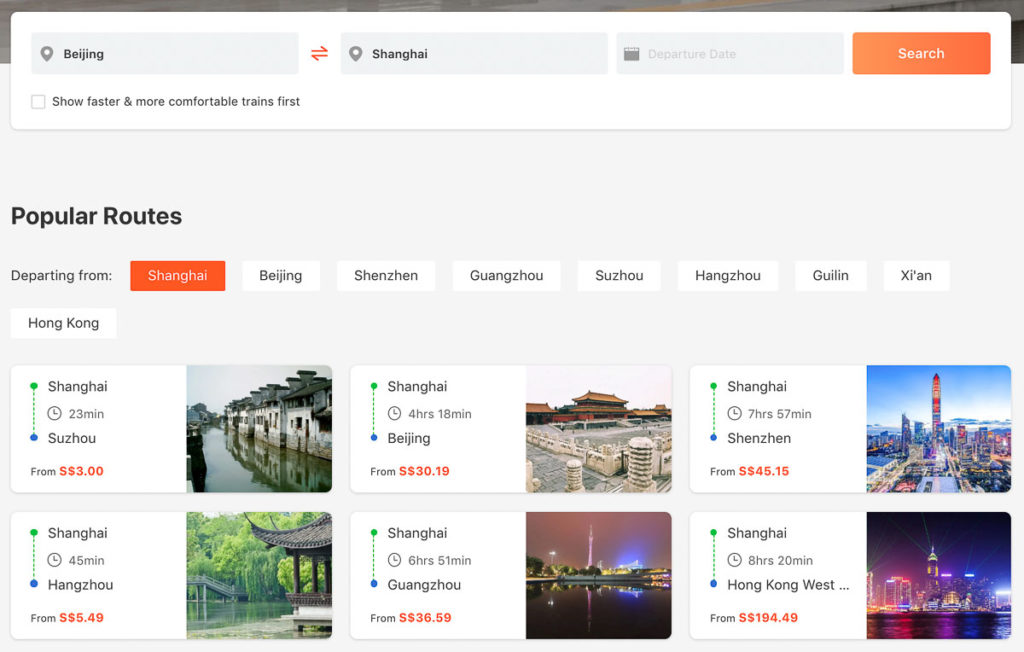Click the Popular Routes heading
Viewport: 1024px width, 652px height.
(x=97, y=216)
